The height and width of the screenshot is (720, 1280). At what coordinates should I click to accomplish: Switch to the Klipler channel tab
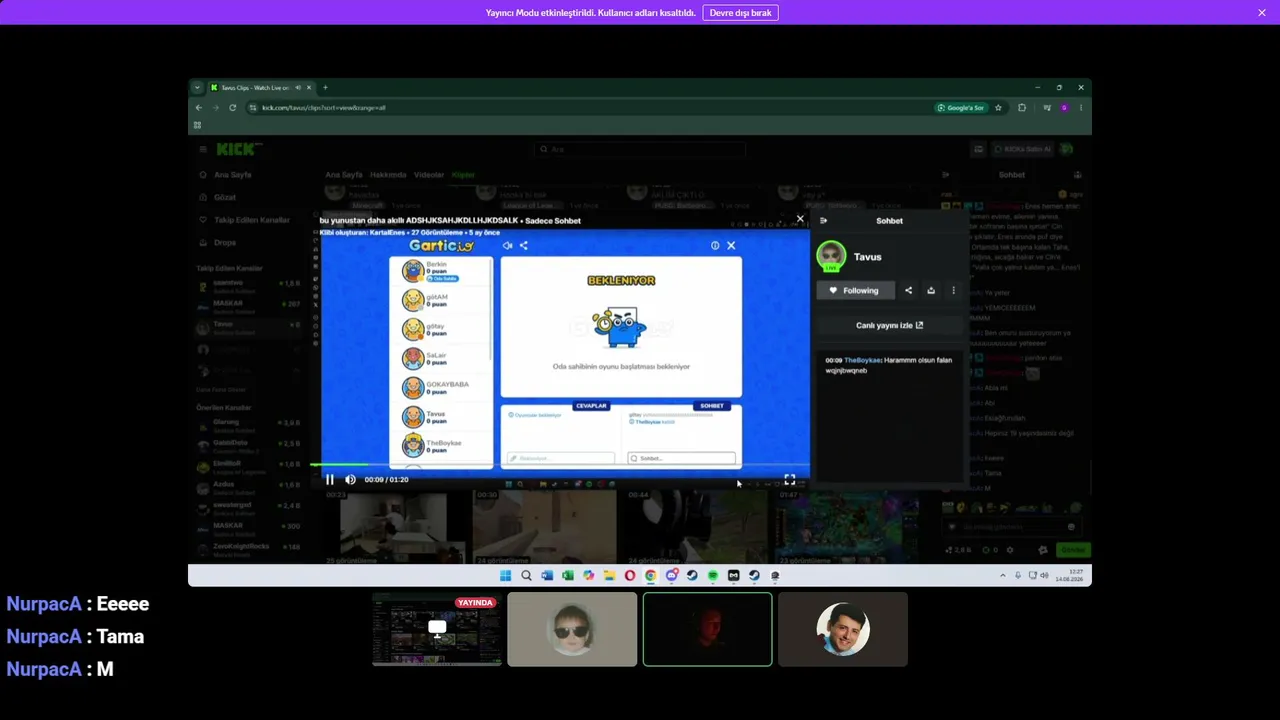(x=463, y=175)
